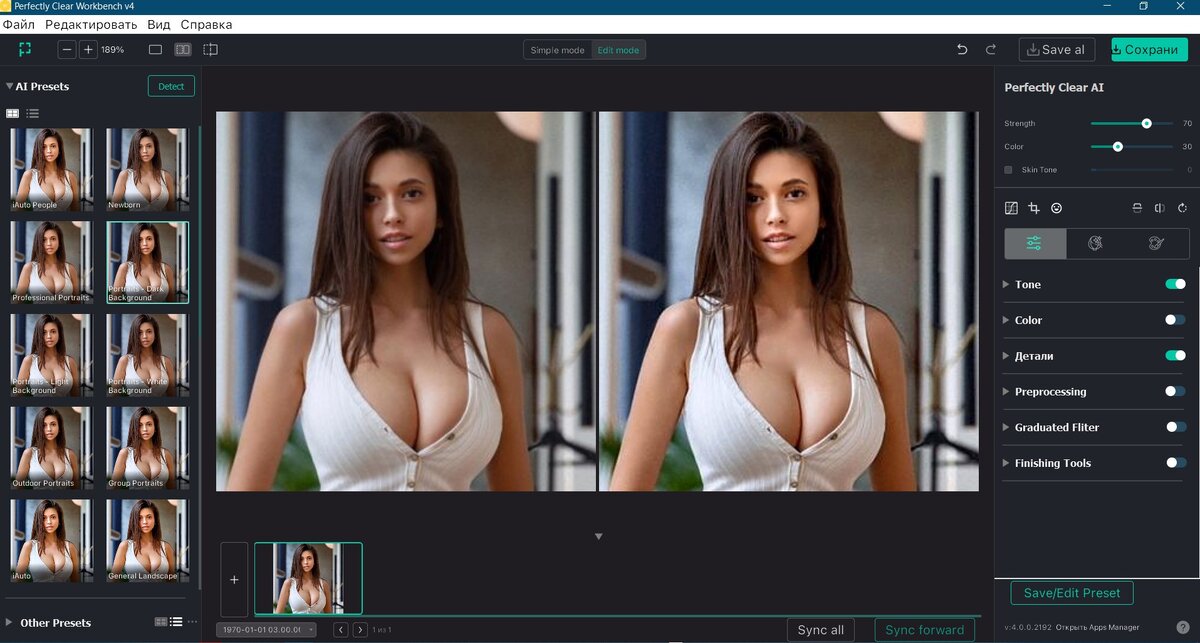Viewport: 1200px width, 643px height.
Task: Expand the Other Presets section
Action: tap(10, 622)
